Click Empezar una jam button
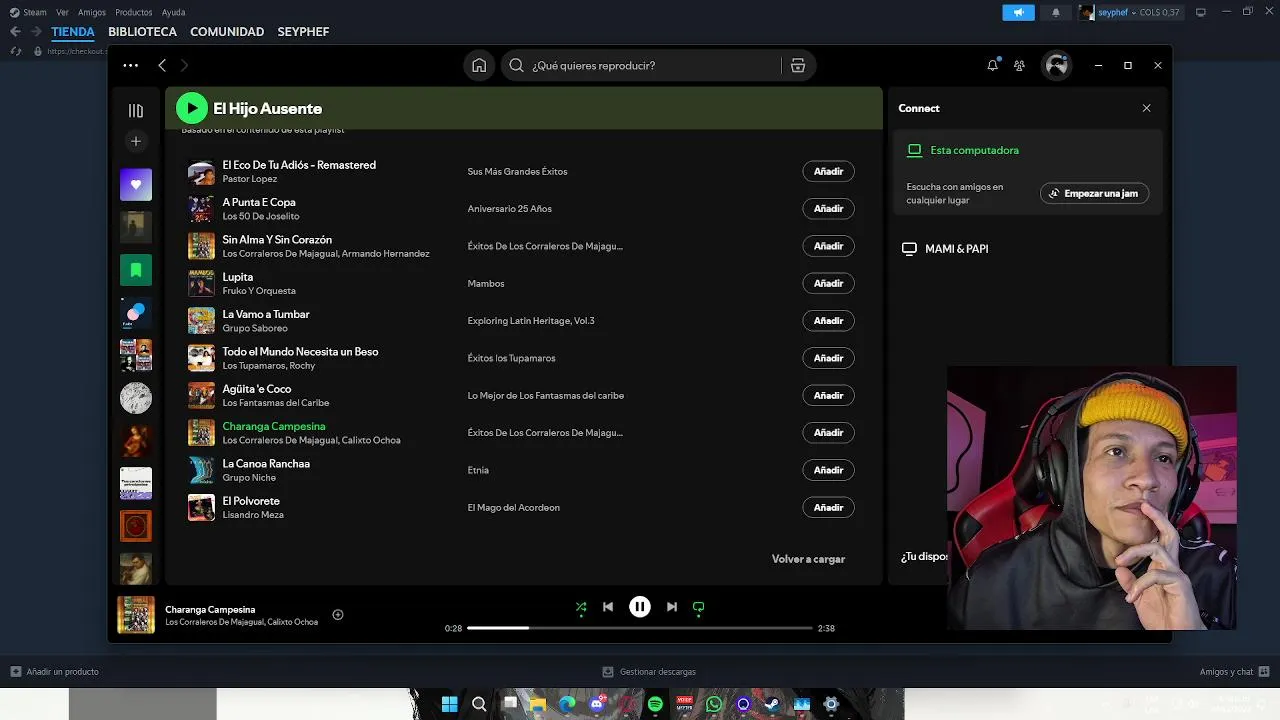 point(1094,193)
